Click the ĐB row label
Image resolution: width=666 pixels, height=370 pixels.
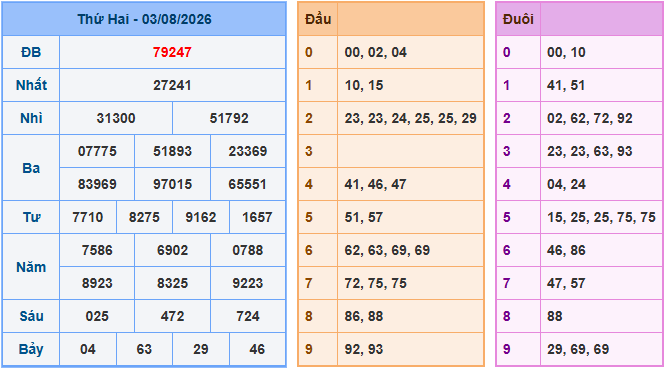(31, 52)
